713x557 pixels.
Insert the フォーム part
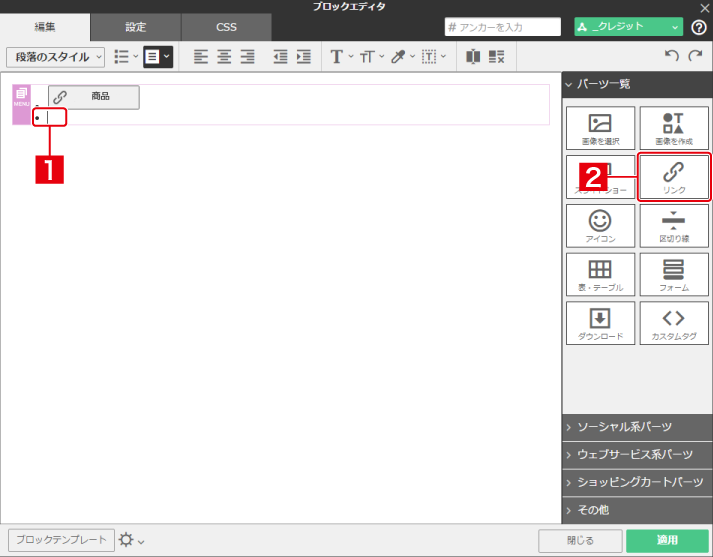point(674,275)
